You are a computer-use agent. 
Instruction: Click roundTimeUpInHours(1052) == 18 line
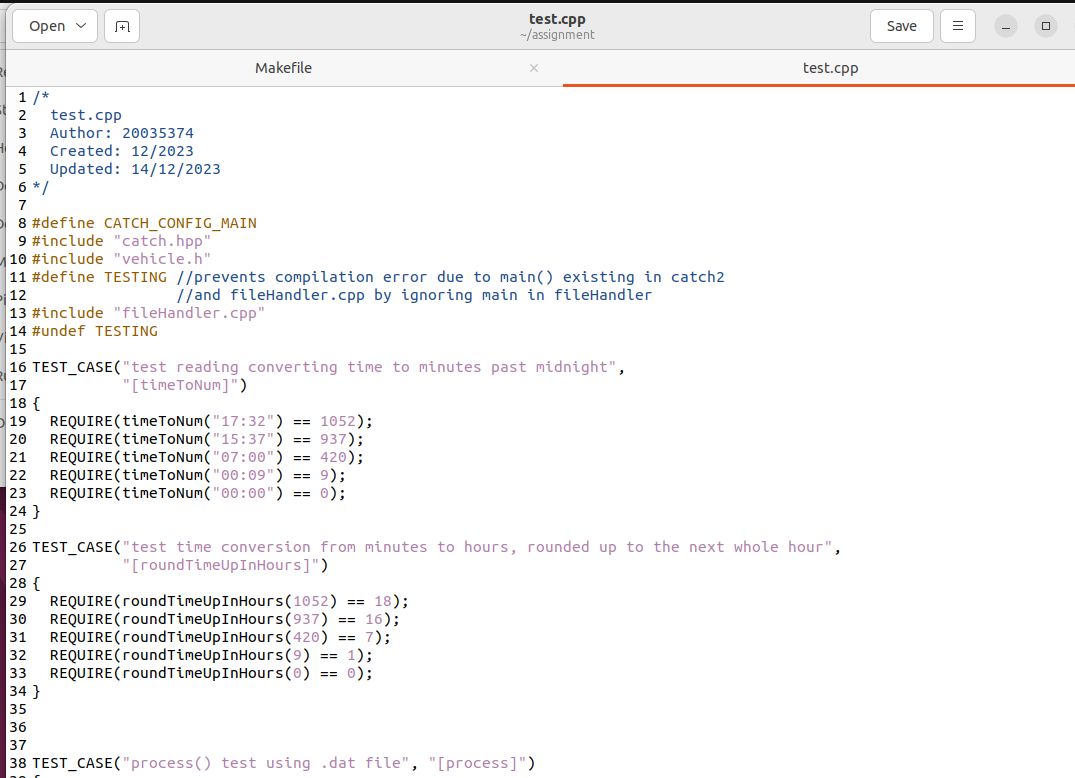tap(229, 600)
